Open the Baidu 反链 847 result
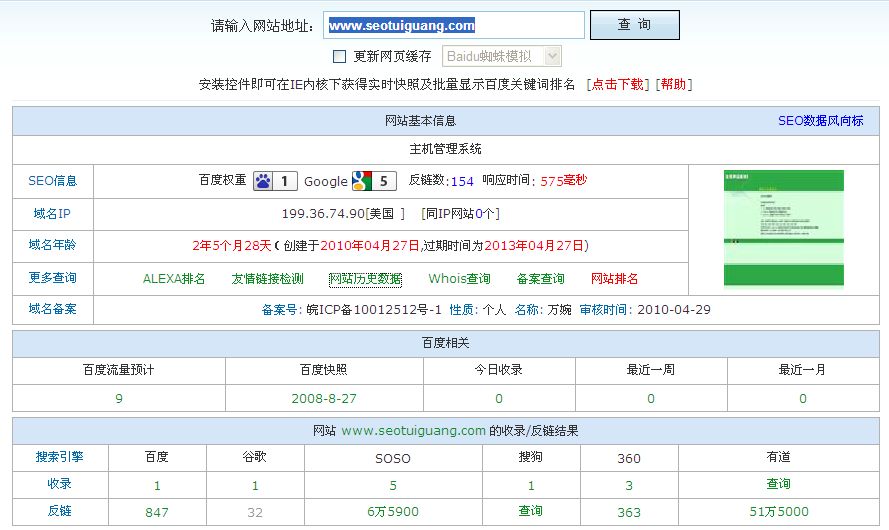Viewport: 889px width, 530px height. pos(156,512)
